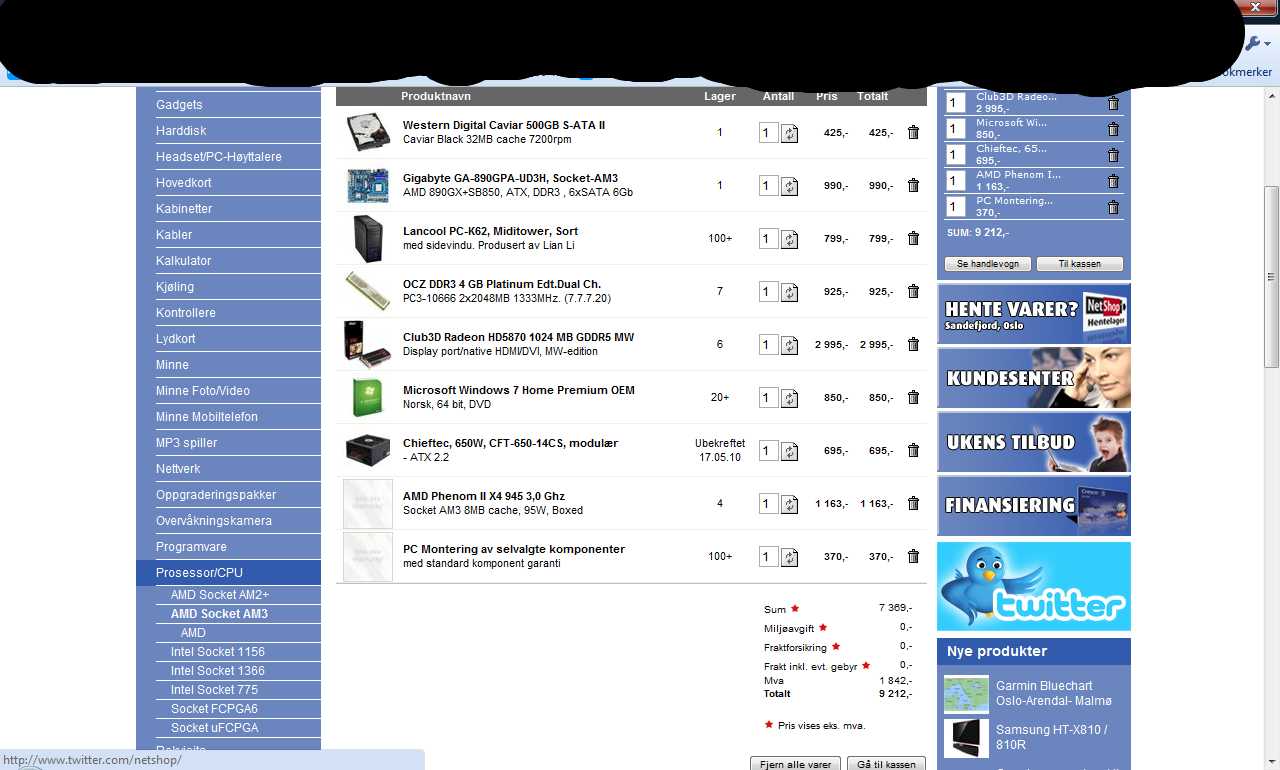Image resolution: width=1280 pixels, height=770 pixels.
Task: Remove PC Montering... in sidebar cart
Action: pyautogui.click(x=1113, y=207)
